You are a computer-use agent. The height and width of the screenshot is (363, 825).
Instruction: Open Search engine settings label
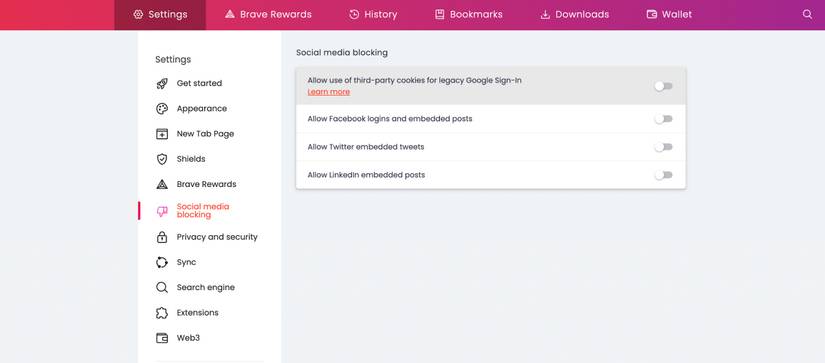tap(206, 288)
